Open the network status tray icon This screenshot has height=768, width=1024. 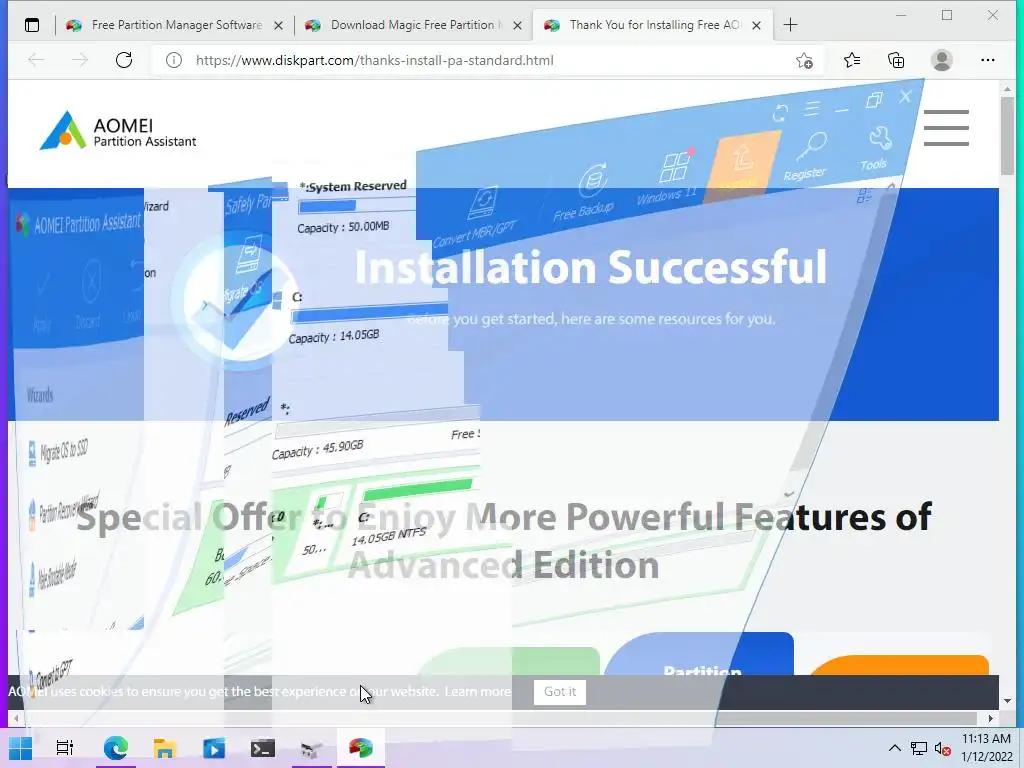coord(919,748)
